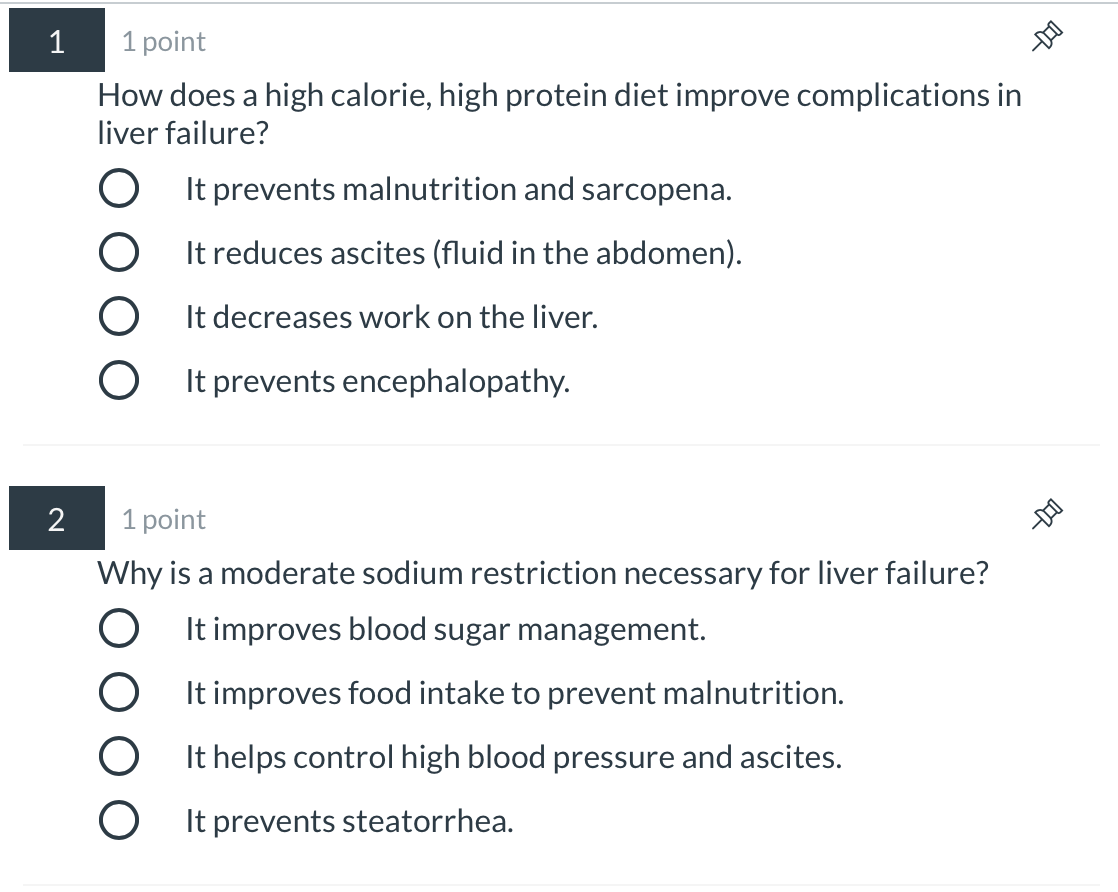Select 'It prevents malnutrition and sarcopena' radio button
The image size is (1118, 892).
coord(118,190)
